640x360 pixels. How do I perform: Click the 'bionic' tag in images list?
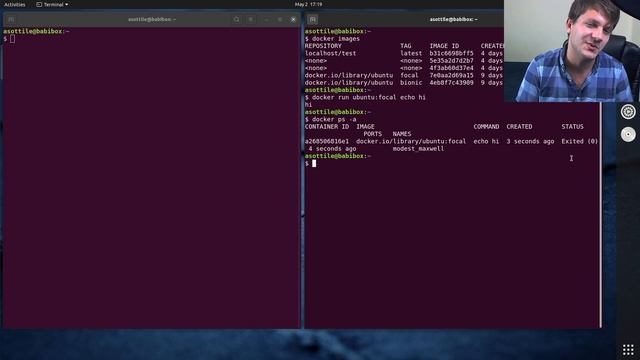411,83
